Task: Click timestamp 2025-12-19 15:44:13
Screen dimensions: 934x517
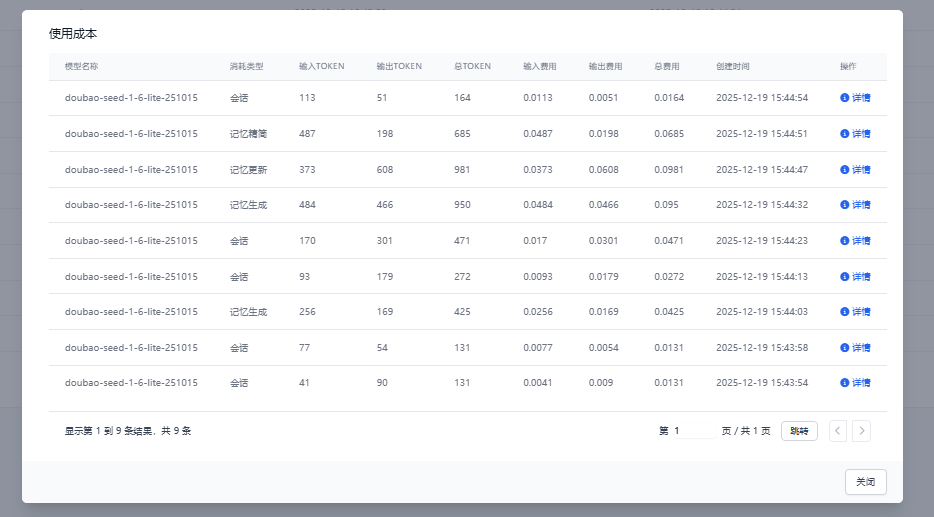Action: click(x=762, y=276)
